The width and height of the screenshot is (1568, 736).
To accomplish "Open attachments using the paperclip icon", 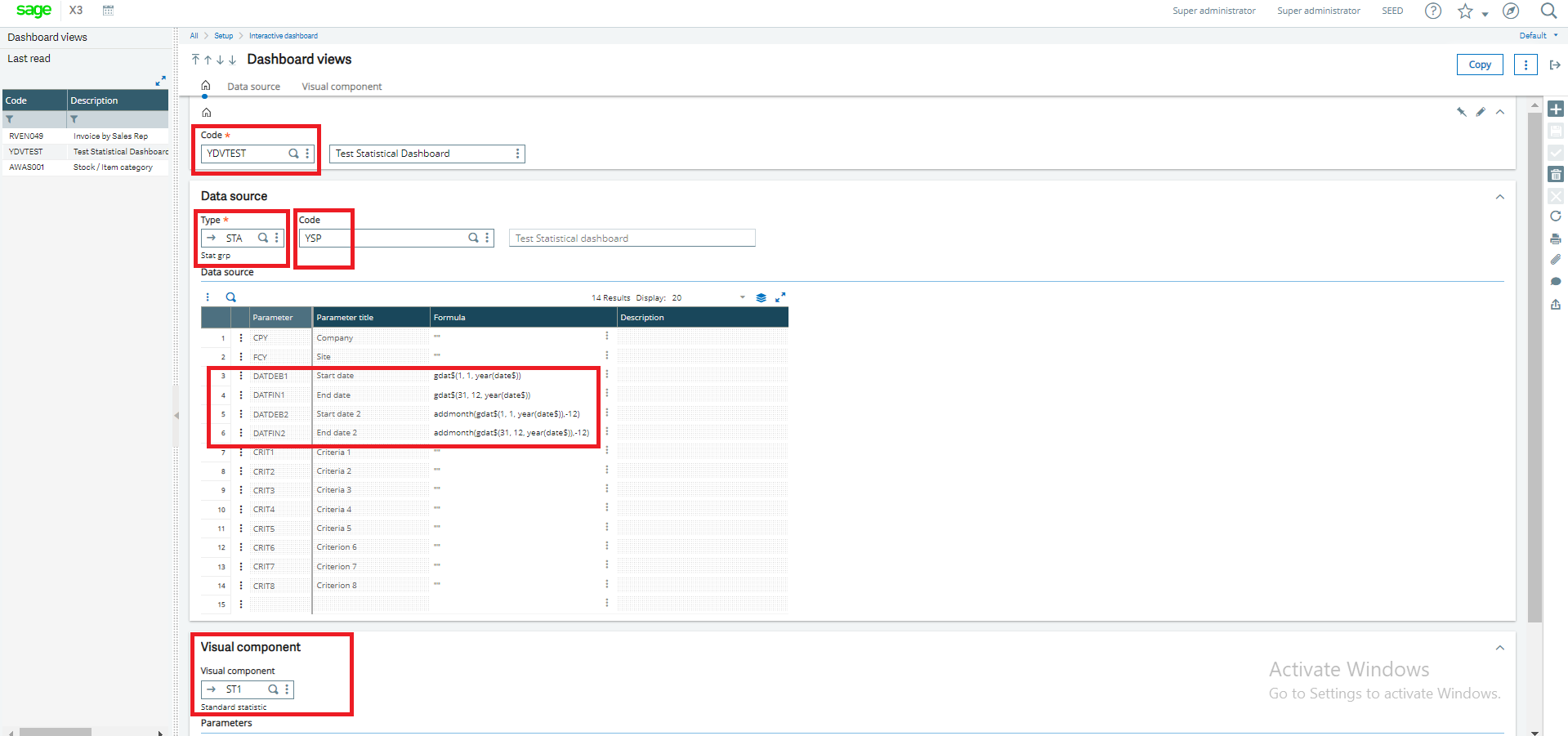I will pos(1556,260).
